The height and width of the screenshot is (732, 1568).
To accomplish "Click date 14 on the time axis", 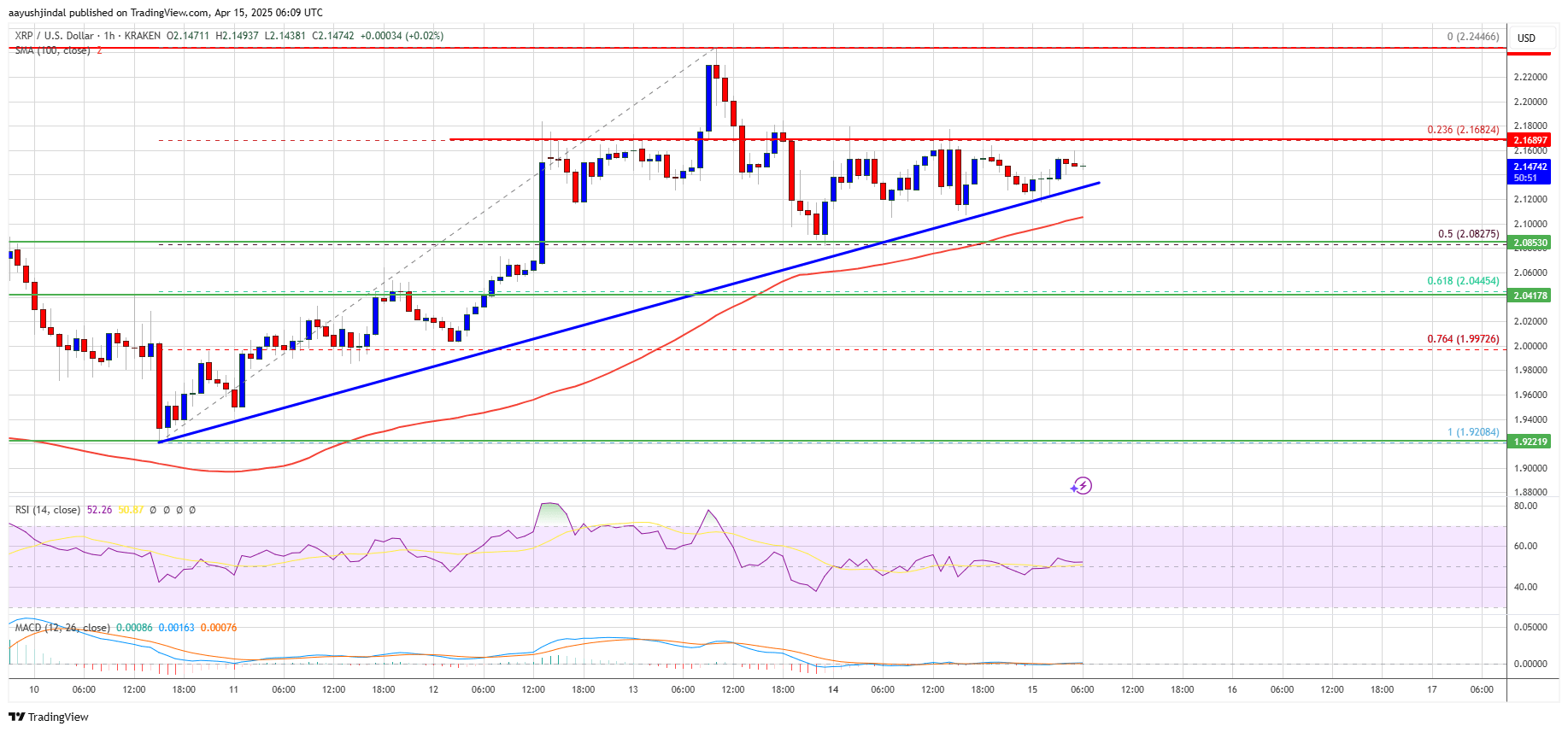I will click(x=832, y=689).
